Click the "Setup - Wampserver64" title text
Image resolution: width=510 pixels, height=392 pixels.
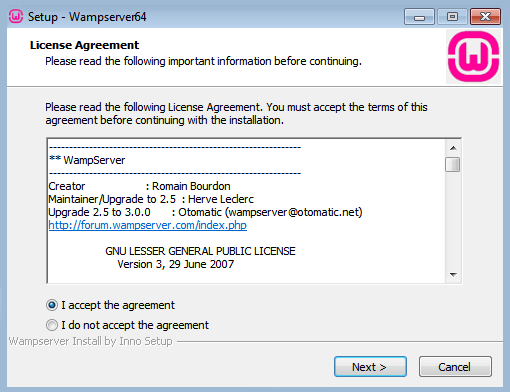point(87,17)
